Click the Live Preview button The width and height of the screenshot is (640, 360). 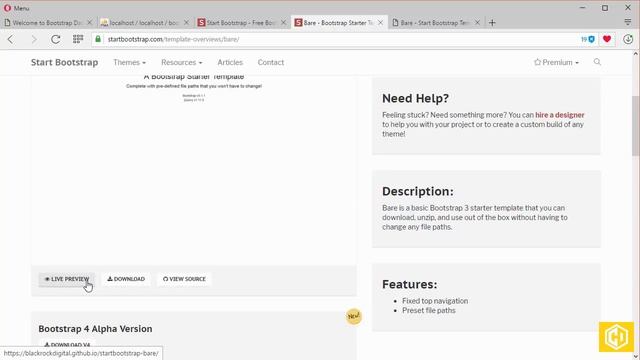pyautogui.click(x=67, y=279)
